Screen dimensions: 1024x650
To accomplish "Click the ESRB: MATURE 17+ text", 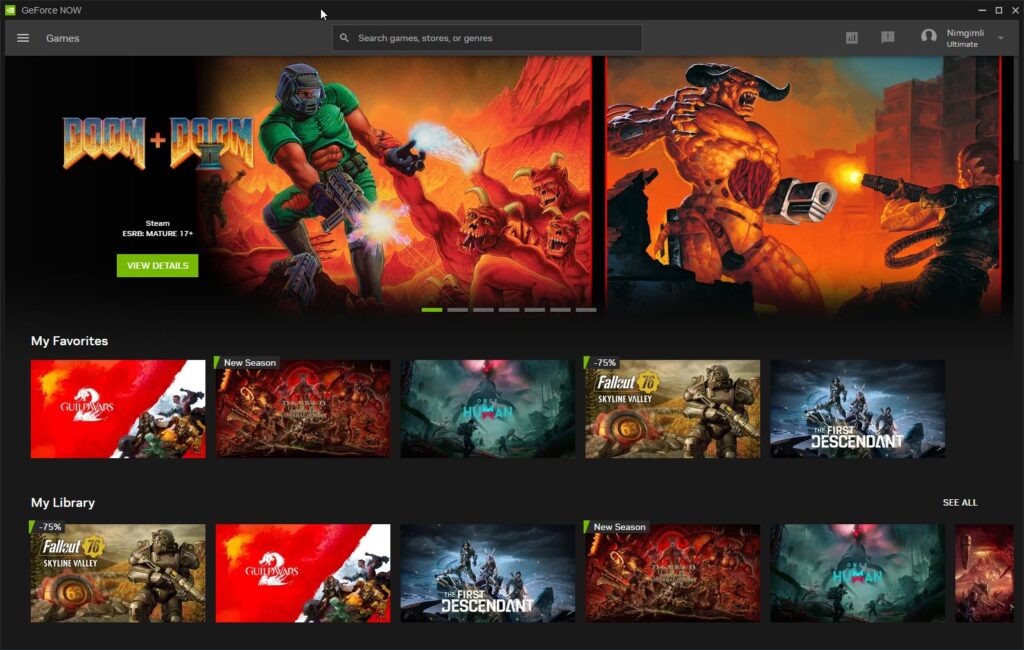I will [157, 233].
